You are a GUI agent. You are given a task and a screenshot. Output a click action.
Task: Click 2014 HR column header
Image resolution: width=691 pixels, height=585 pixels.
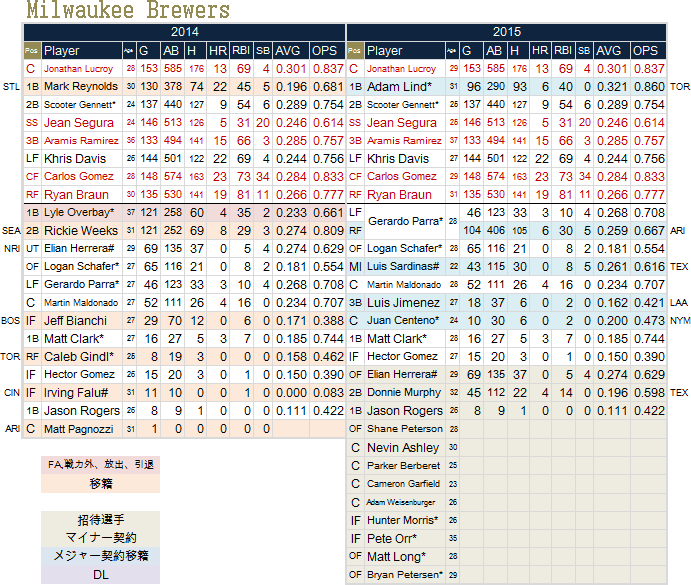pyautogui.click(x=218, y=51)
